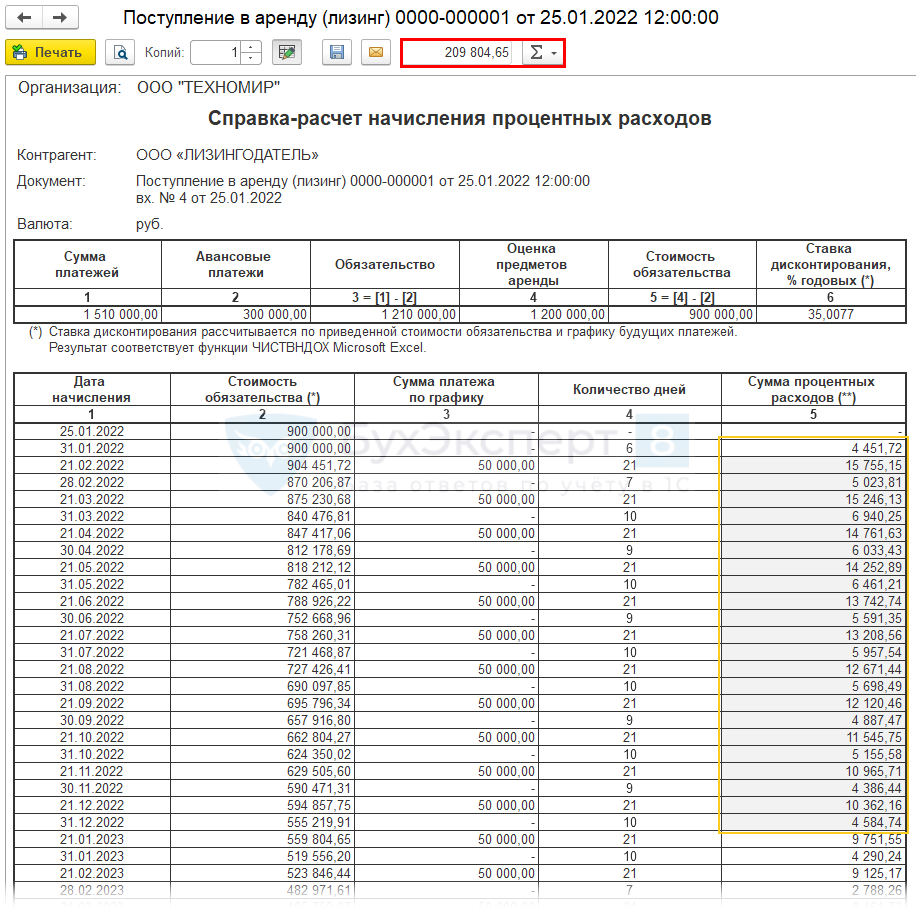Save report using the floppy disk icon
The width and height of the screenshot is (916, 911).
337,52
